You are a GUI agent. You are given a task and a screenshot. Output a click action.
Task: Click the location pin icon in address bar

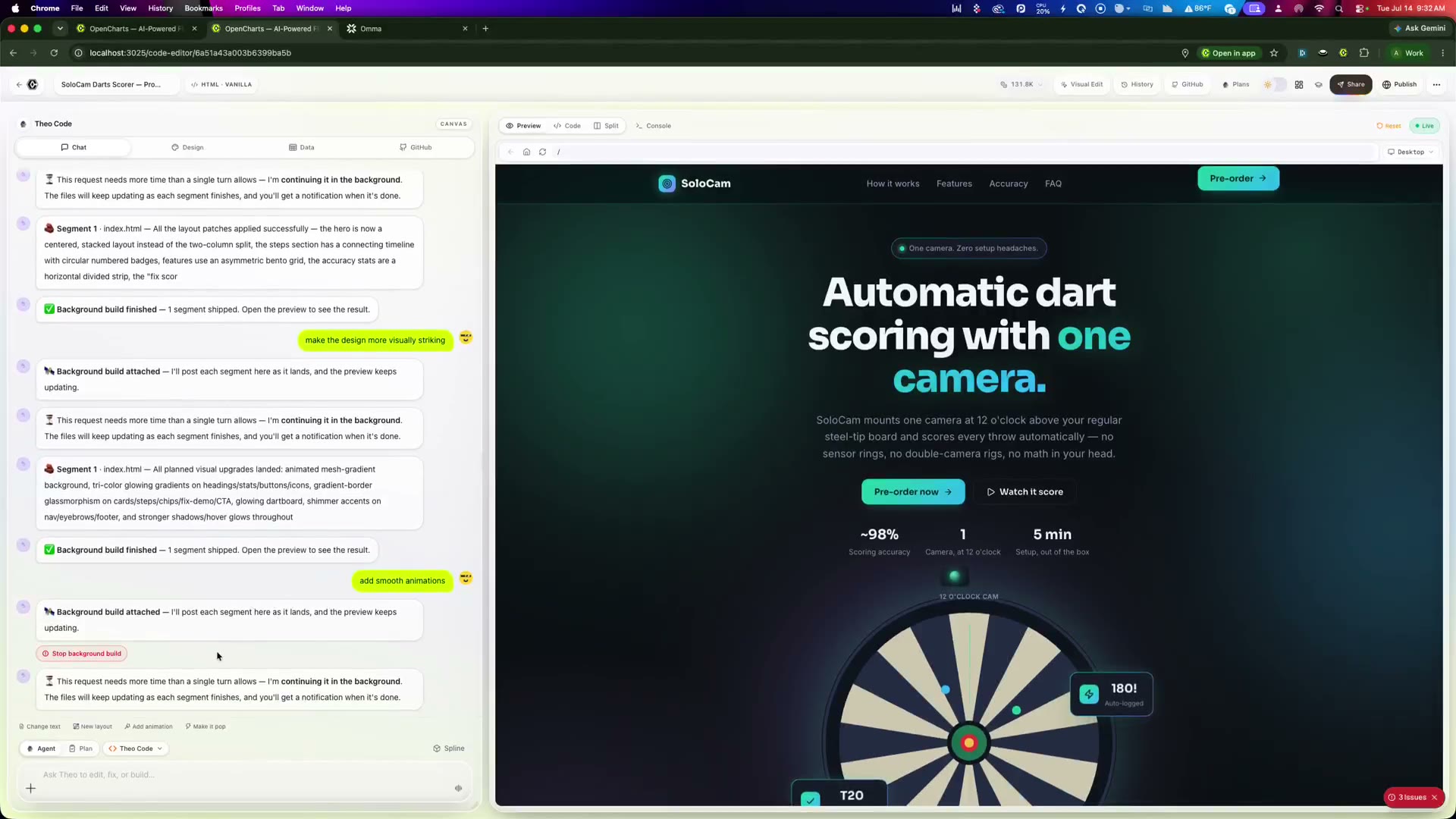1185,53
